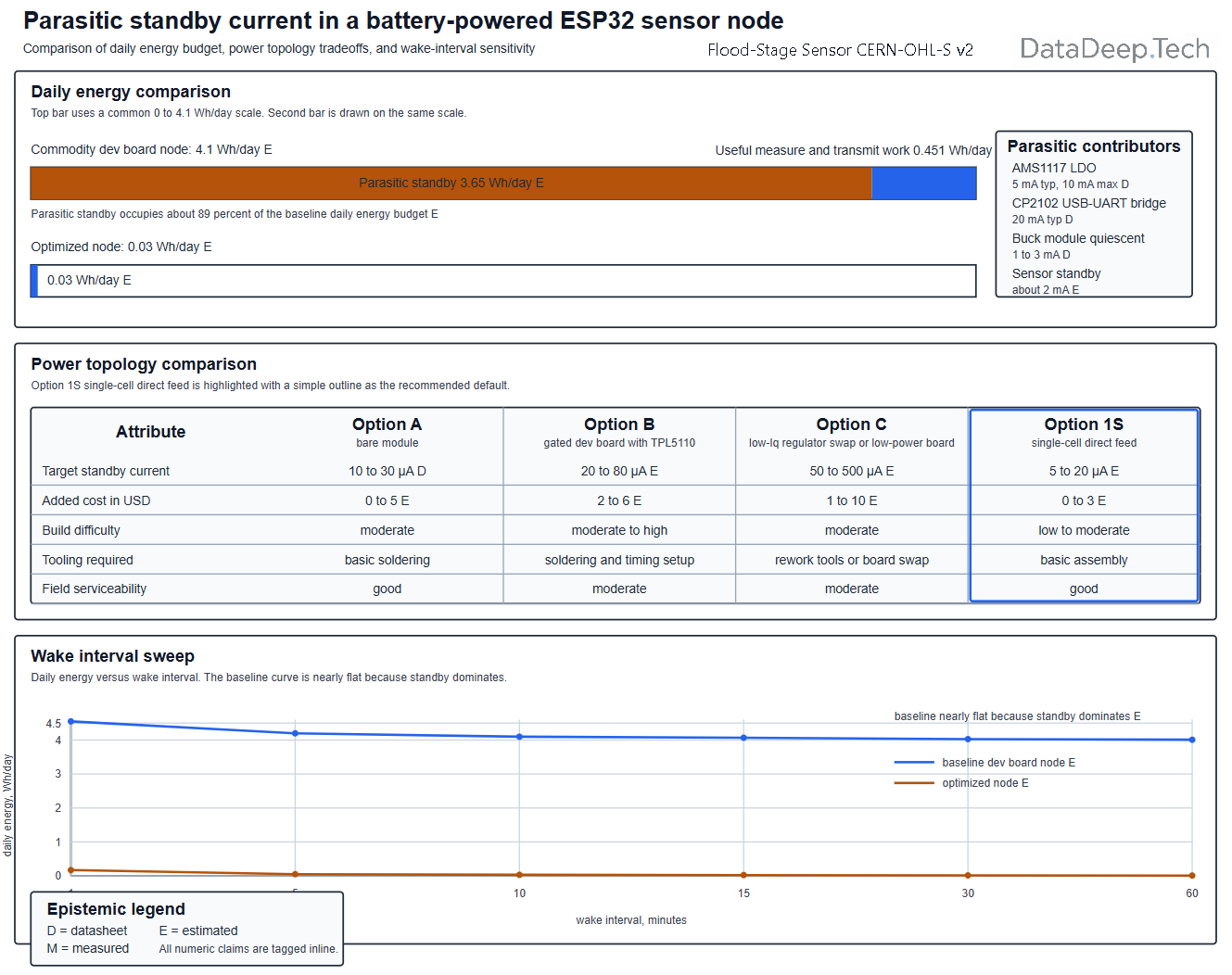Click the 'Option C' column header
Viewport: 1232px width, 975px height.
pos(851,431)
